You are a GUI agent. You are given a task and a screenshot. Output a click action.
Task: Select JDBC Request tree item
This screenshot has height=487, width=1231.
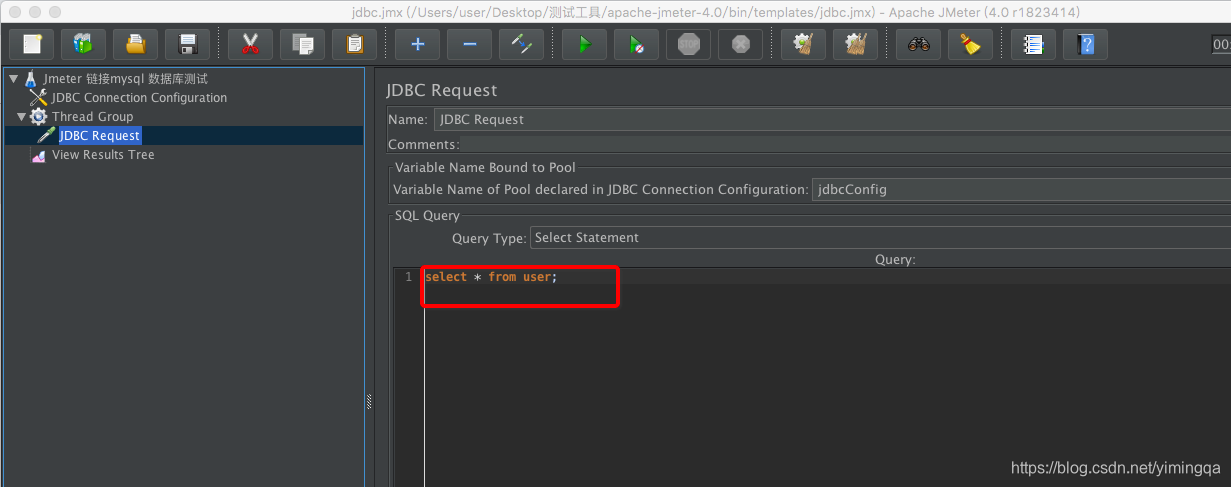(x=99, y=136)
